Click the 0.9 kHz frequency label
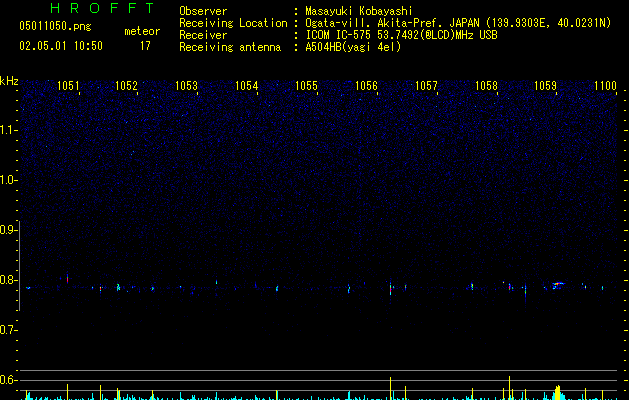 (8, 230)
